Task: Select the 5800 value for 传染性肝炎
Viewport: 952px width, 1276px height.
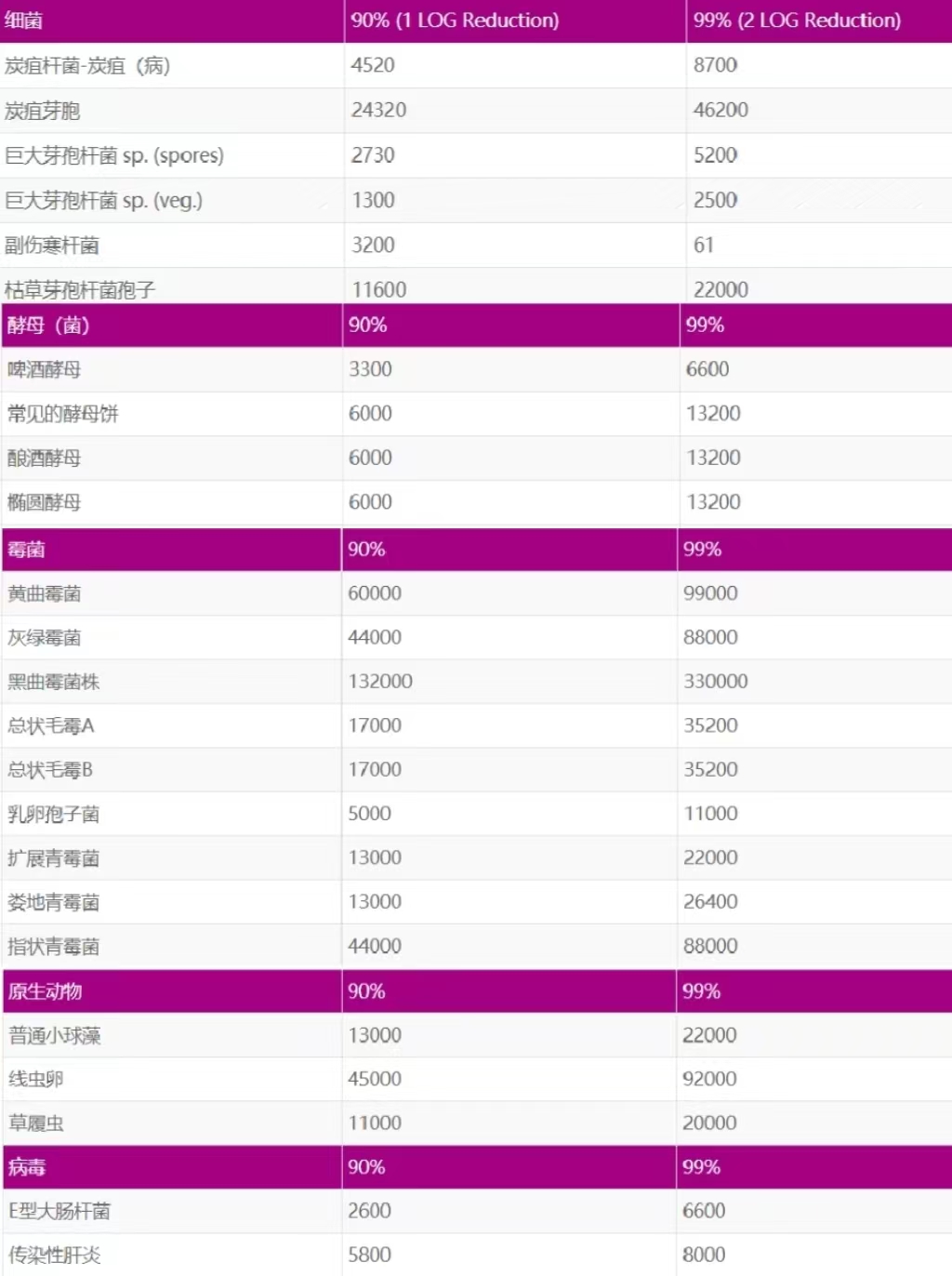Action: click(369, 1255)
